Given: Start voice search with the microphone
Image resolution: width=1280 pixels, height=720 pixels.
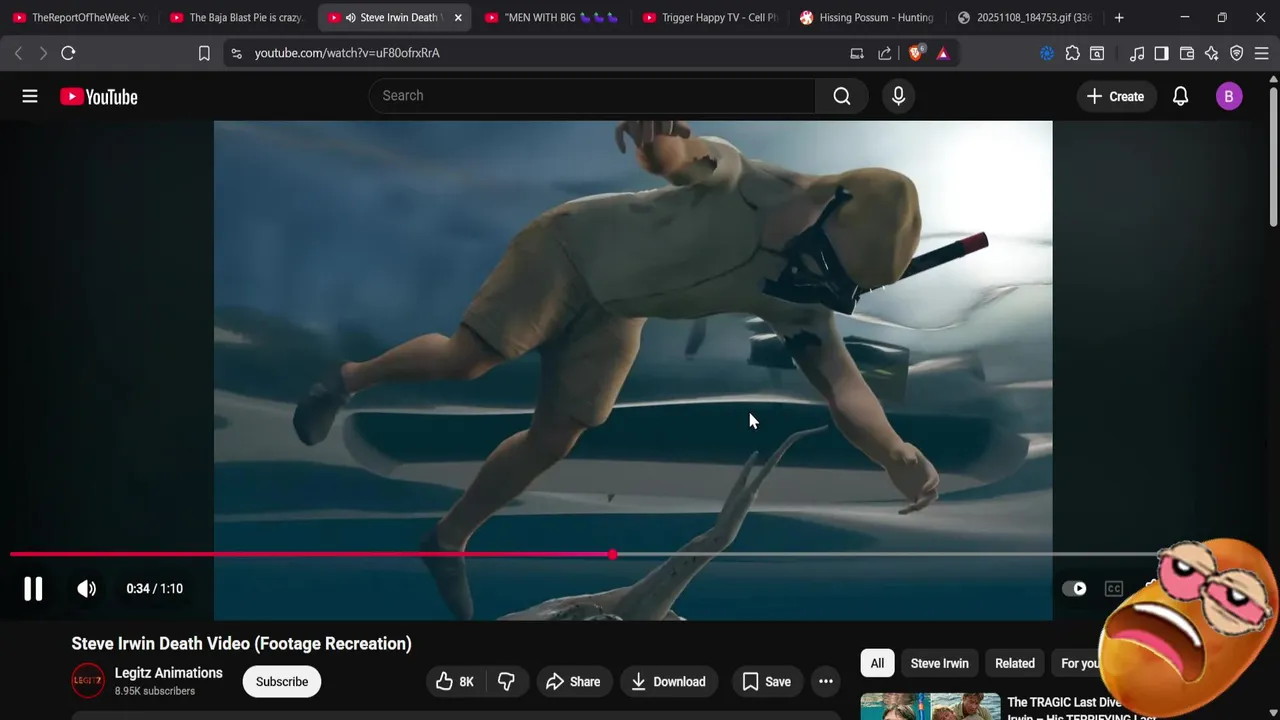Looking at the screenshot, I should tap(898, 96).
